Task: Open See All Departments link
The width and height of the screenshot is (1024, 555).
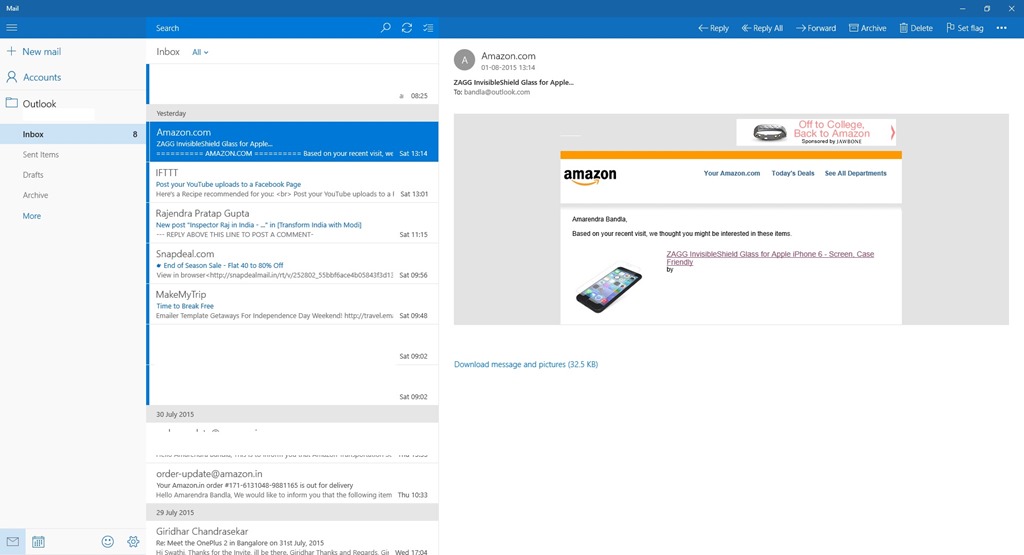Action: pyautogui.click(x=856, y=173)
